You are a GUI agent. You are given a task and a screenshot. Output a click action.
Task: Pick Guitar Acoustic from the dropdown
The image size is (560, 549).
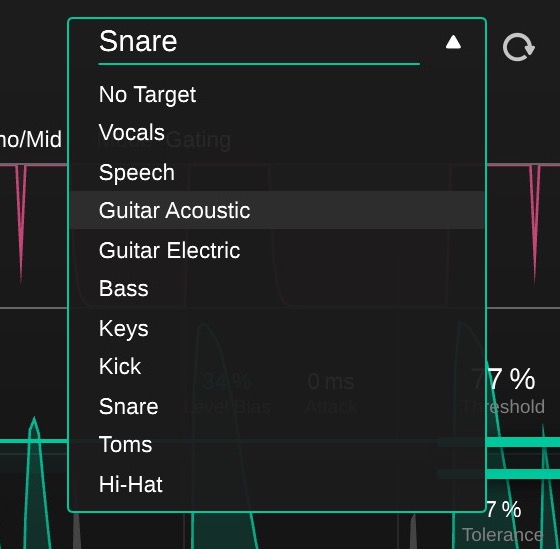tap(277, 210)
